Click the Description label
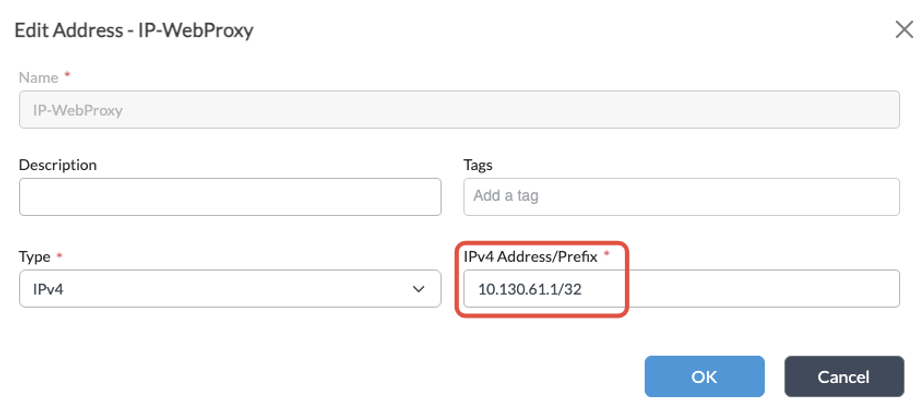This screenshot has height=414, width=922. tap(57, 164)
